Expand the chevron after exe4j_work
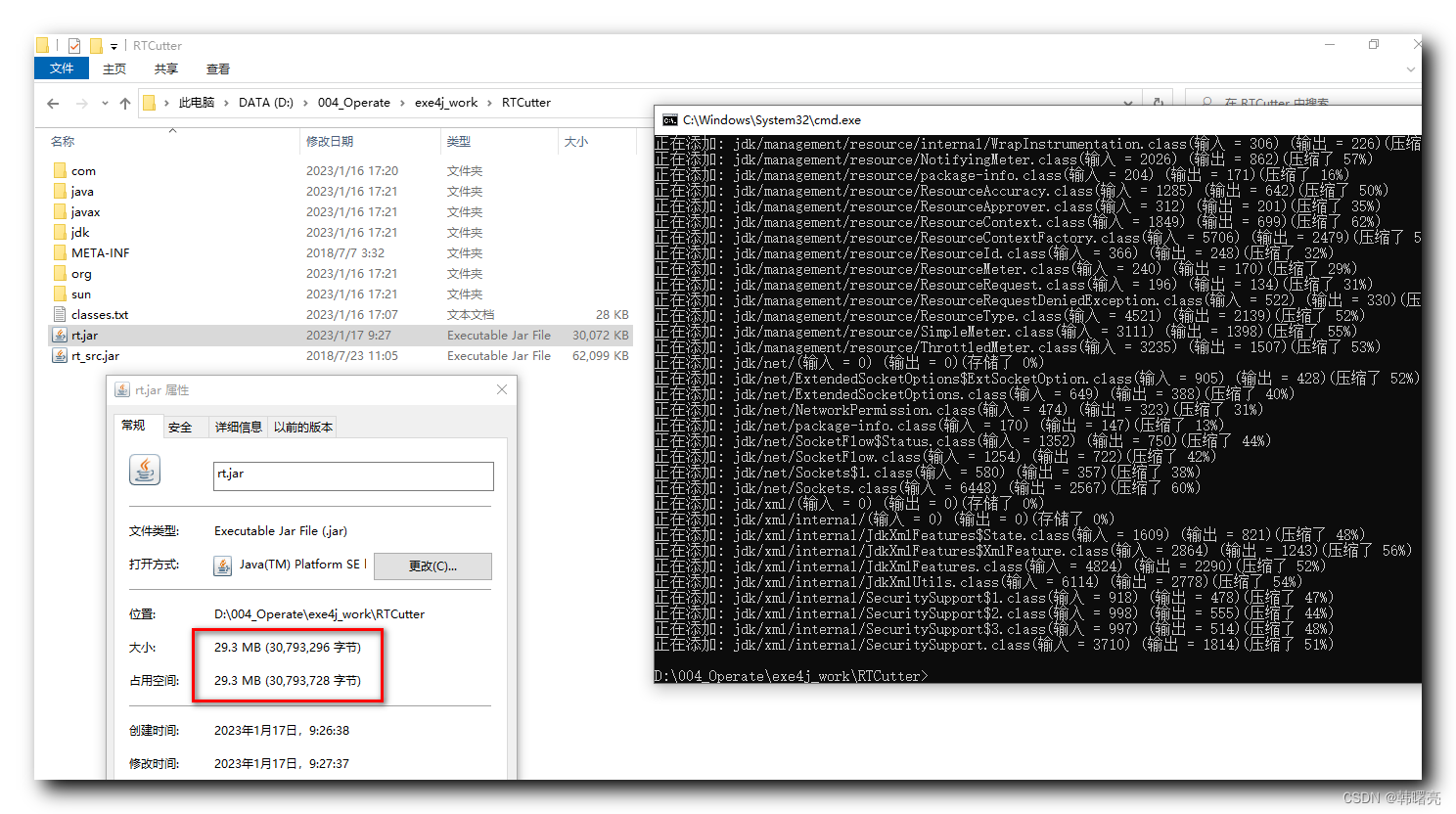This screenshot has height=814, width=1456. click(490, 103)
